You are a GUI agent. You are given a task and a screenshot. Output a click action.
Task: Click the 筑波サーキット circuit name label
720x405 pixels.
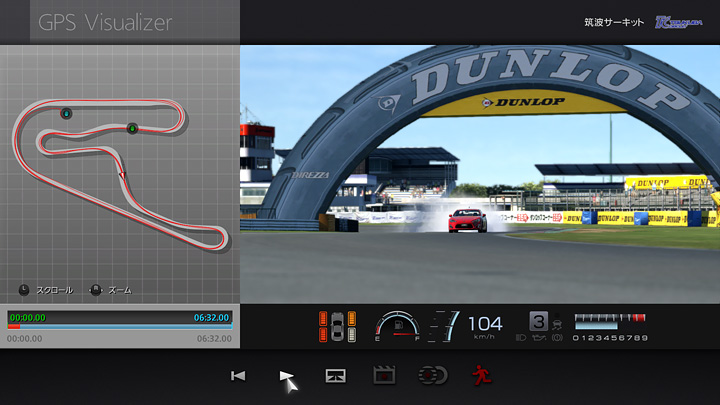(x=614, y=22)
